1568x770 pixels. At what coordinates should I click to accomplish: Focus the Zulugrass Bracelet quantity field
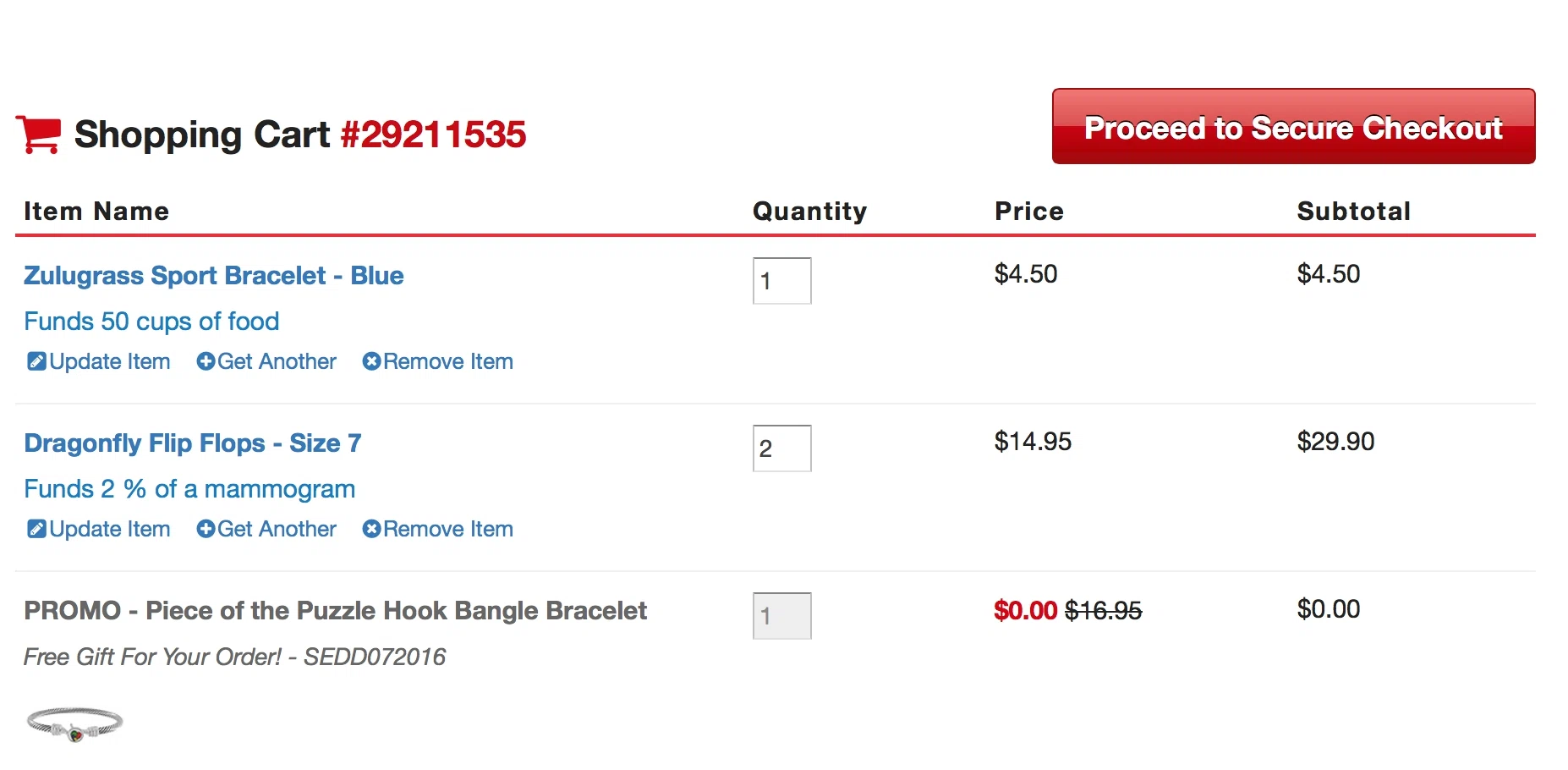782,281
